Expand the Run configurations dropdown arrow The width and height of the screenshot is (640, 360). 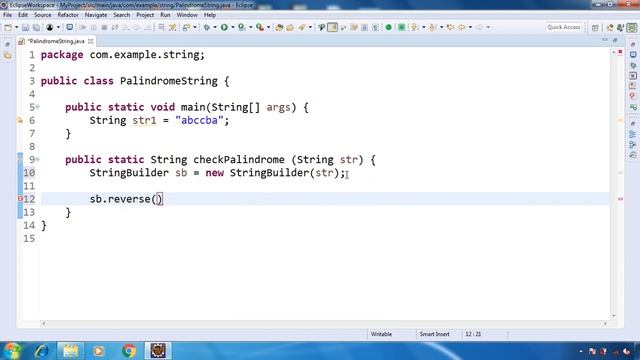pos(233,27)
